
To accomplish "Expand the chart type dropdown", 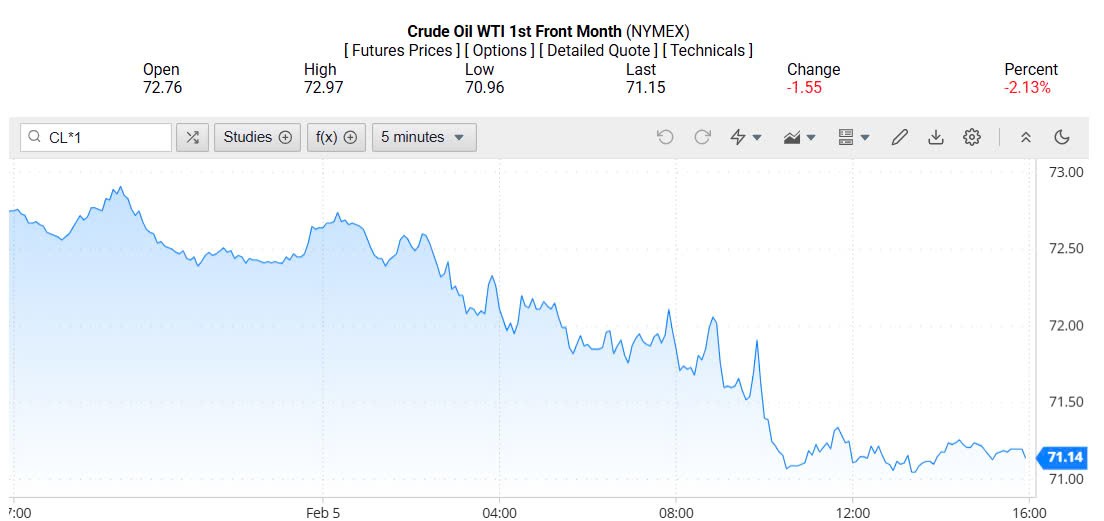I will pos(800,137).
